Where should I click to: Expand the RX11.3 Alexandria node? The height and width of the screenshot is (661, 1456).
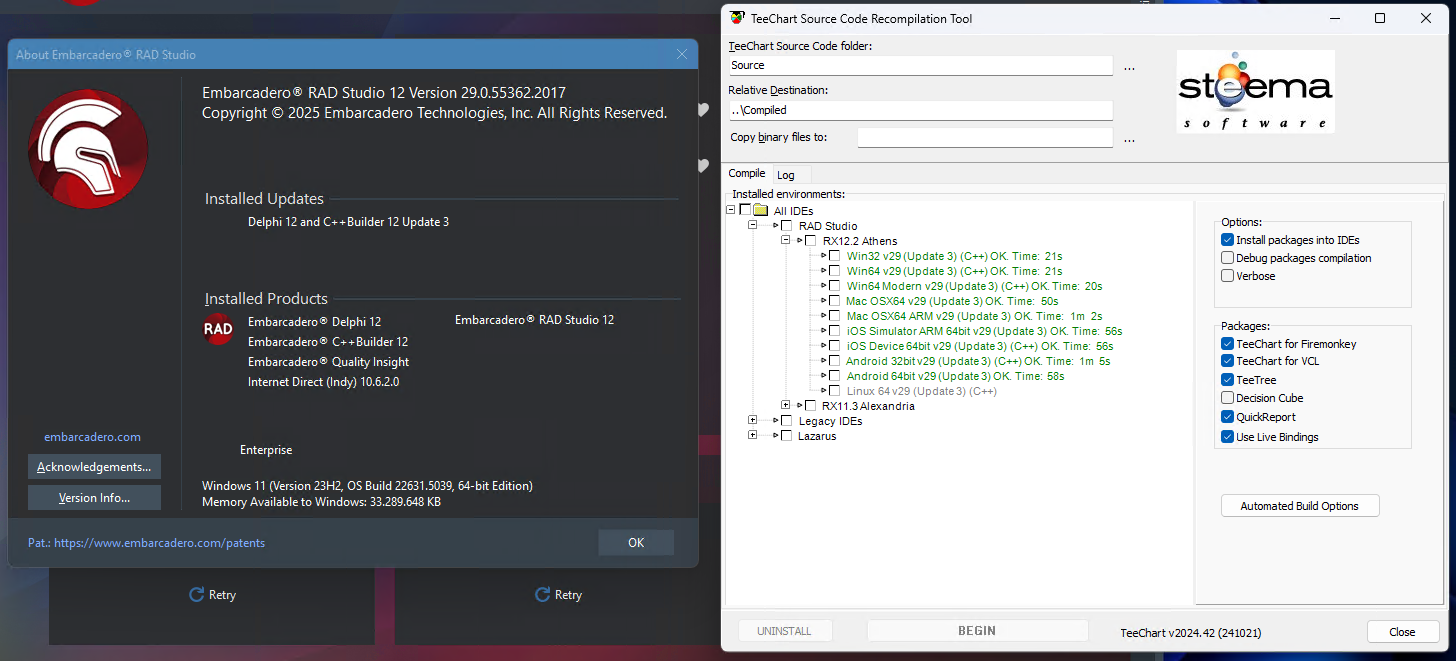(786, 406)
